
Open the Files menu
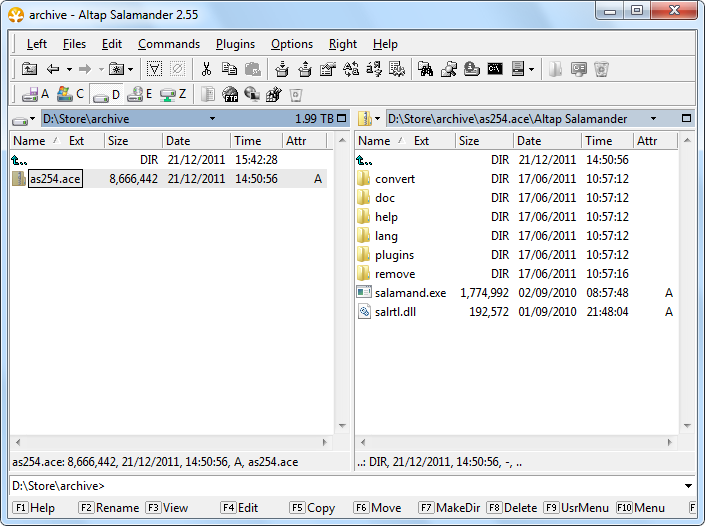(x=74, y=44)
